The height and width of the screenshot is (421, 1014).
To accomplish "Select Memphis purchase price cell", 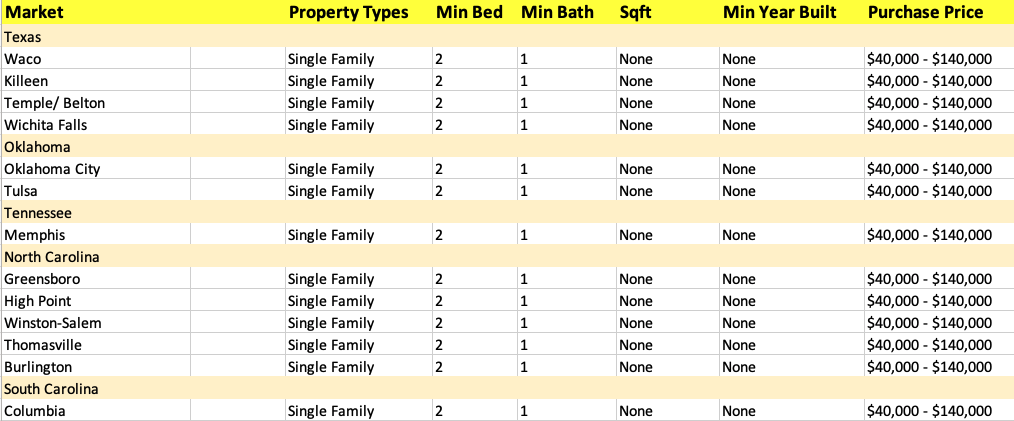I will (939, 235).
